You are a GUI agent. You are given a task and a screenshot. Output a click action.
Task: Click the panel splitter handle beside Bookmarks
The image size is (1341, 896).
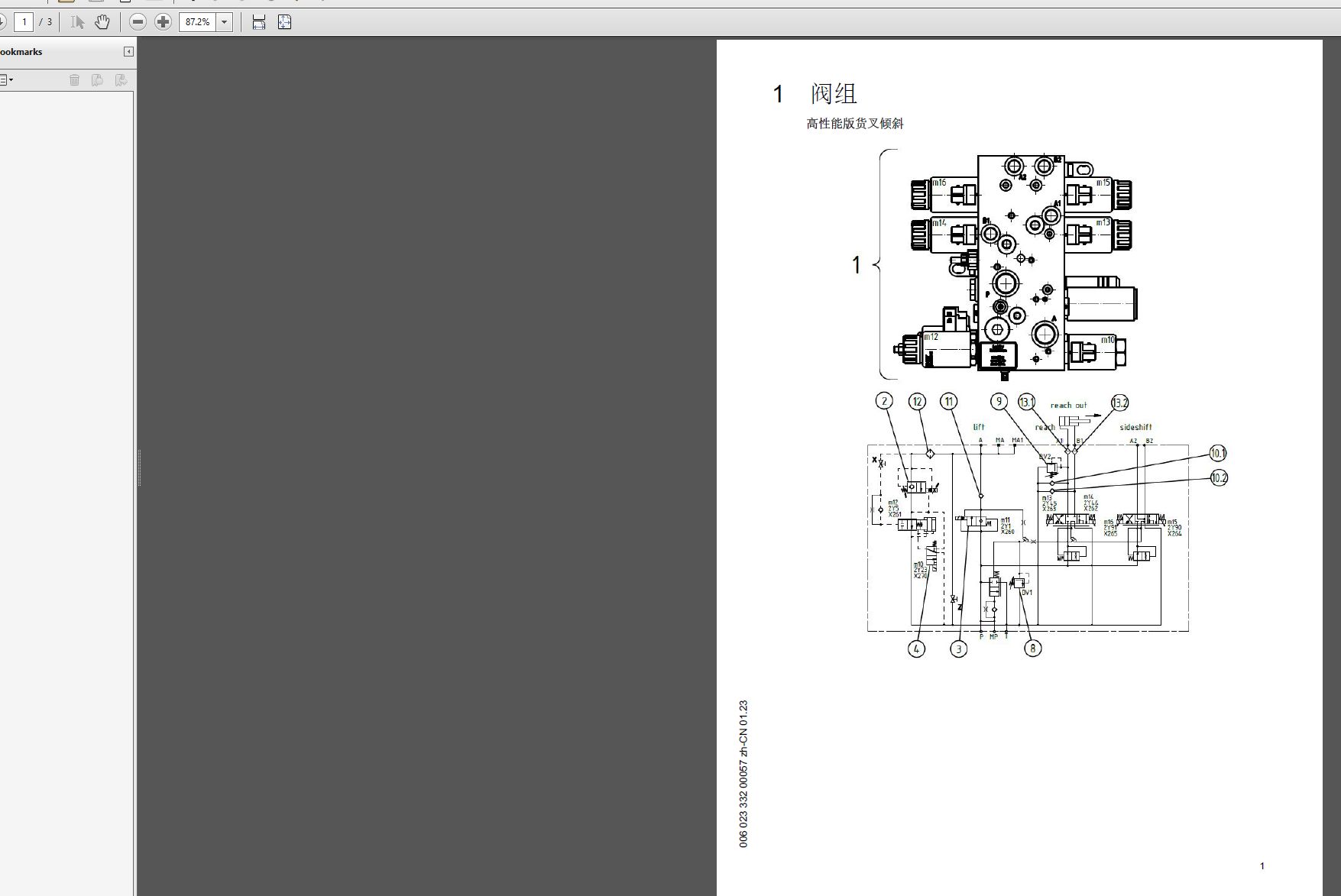pos(138,467)
